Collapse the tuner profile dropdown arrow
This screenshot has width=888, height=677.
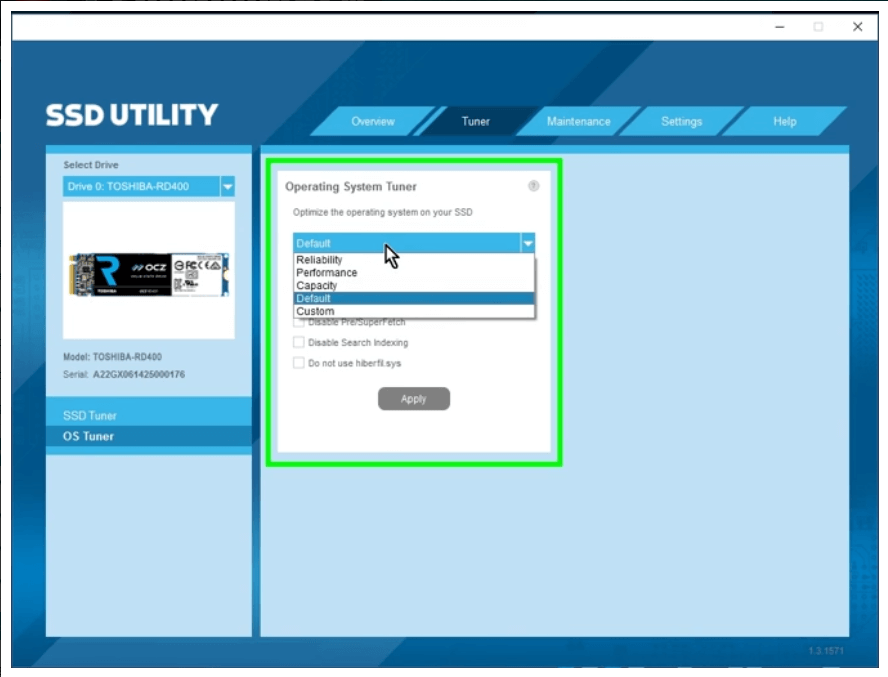(528, 243)
